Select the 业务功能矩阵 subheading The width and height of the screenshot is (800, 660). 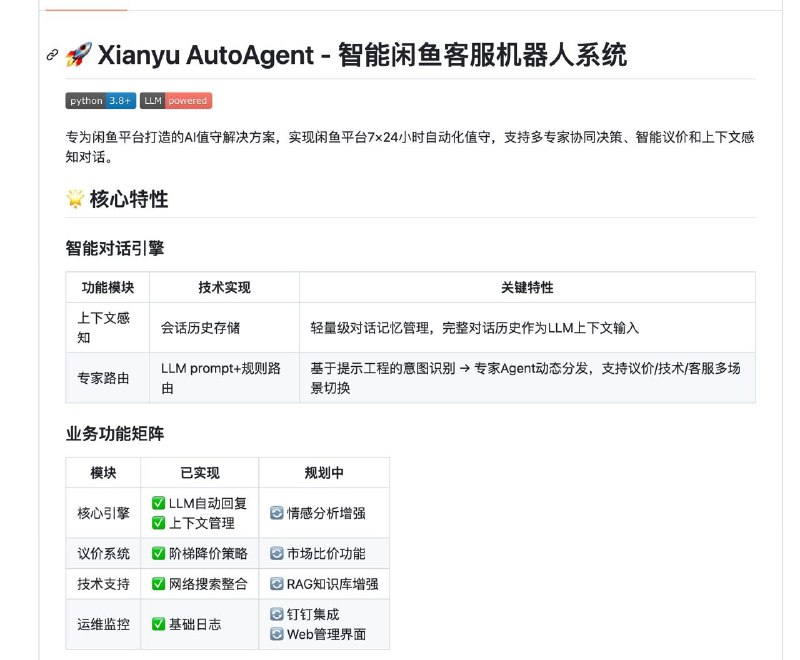click(x=115, y=434)
